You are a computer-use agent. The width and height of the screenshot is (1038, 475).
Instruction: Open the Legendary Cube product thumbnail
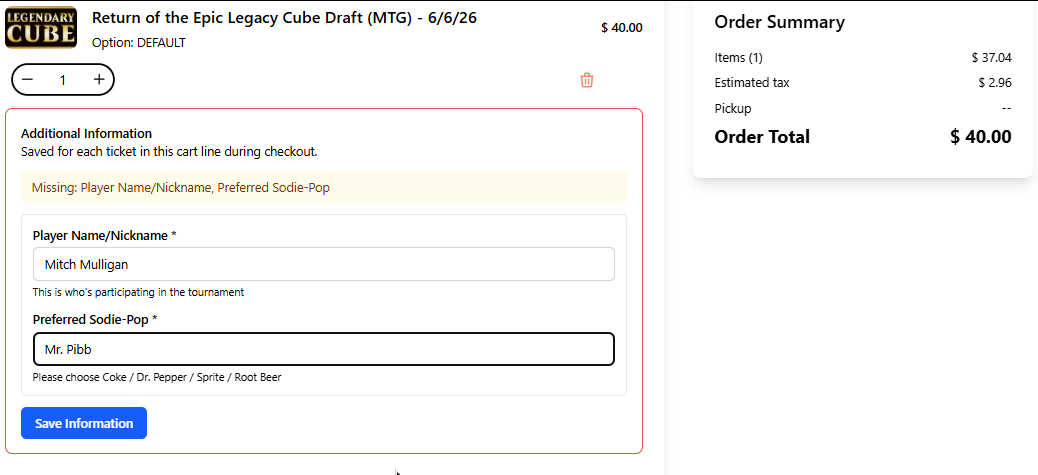pyautogui.click(x=40, y=27)
